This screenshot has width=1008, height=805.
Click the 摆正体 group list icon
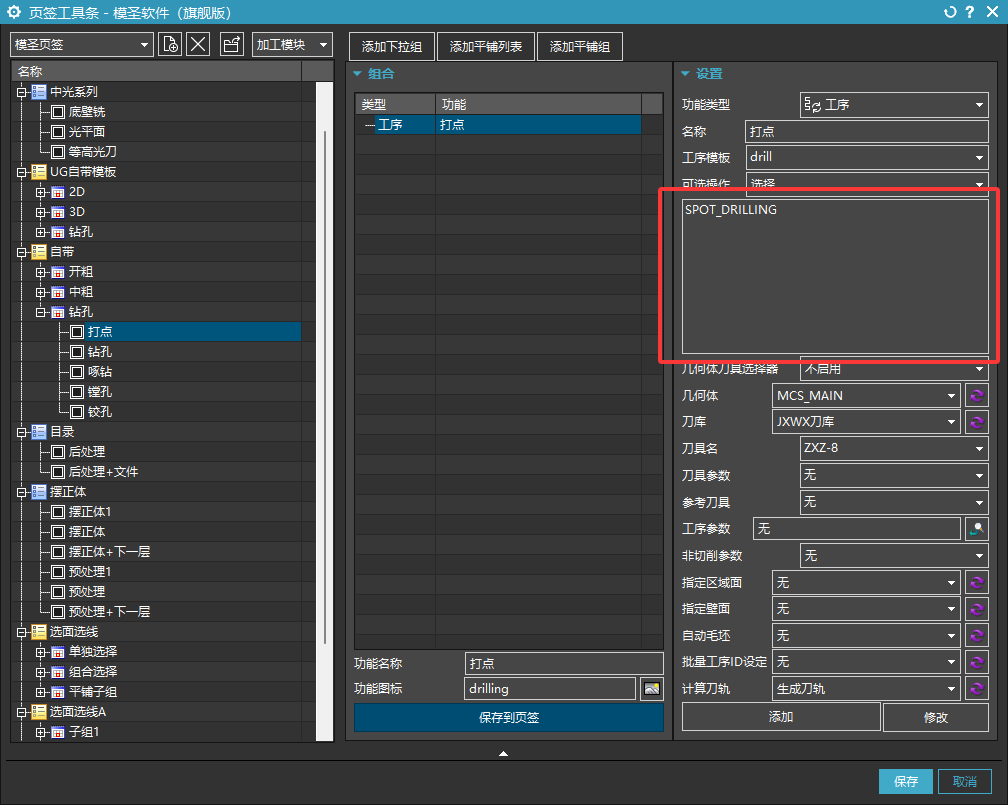39,492
